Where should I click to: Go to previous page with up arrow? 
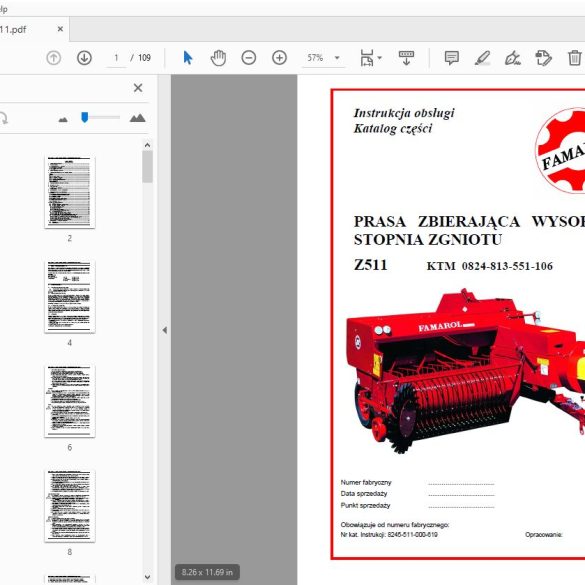pos(54,58)
